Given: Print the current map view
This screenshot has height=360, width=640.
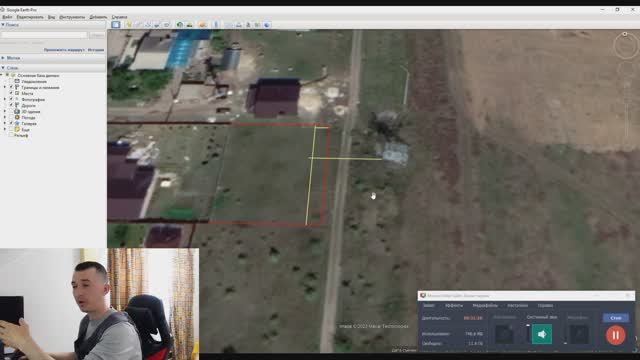Looking at the screenshot, I should 239,25.
